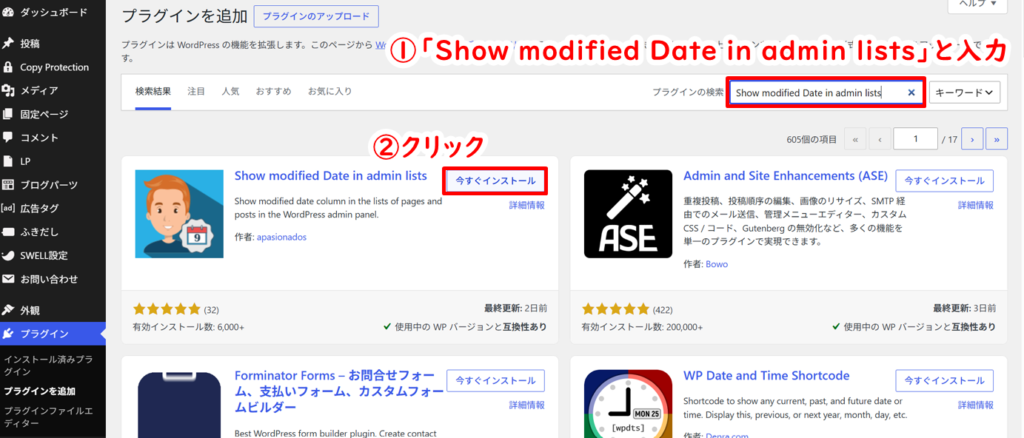Viewport: 1024px width, 438px height.
Task: Switch to the おすすめ tab
Action: pyautogui.click(x=274, y=91)
